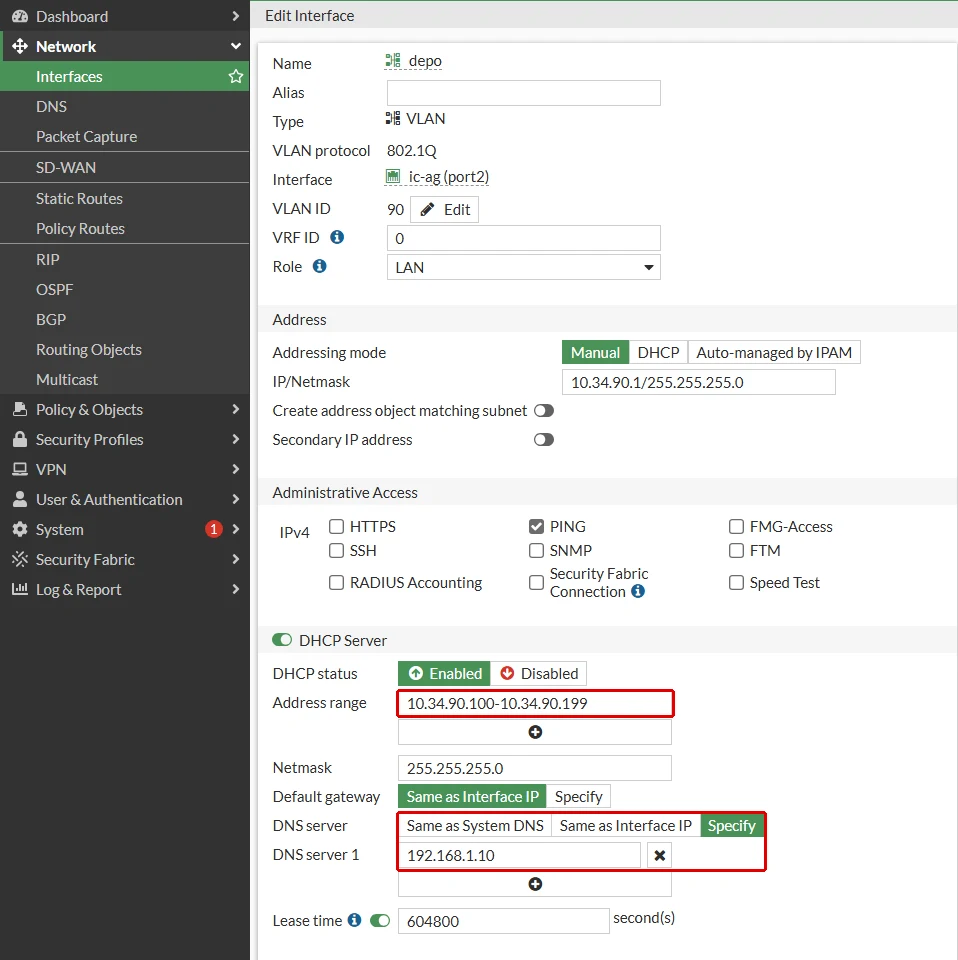Toggle Secondary IP address switch
Screen dimensions: 958x960
coord(544,440)
